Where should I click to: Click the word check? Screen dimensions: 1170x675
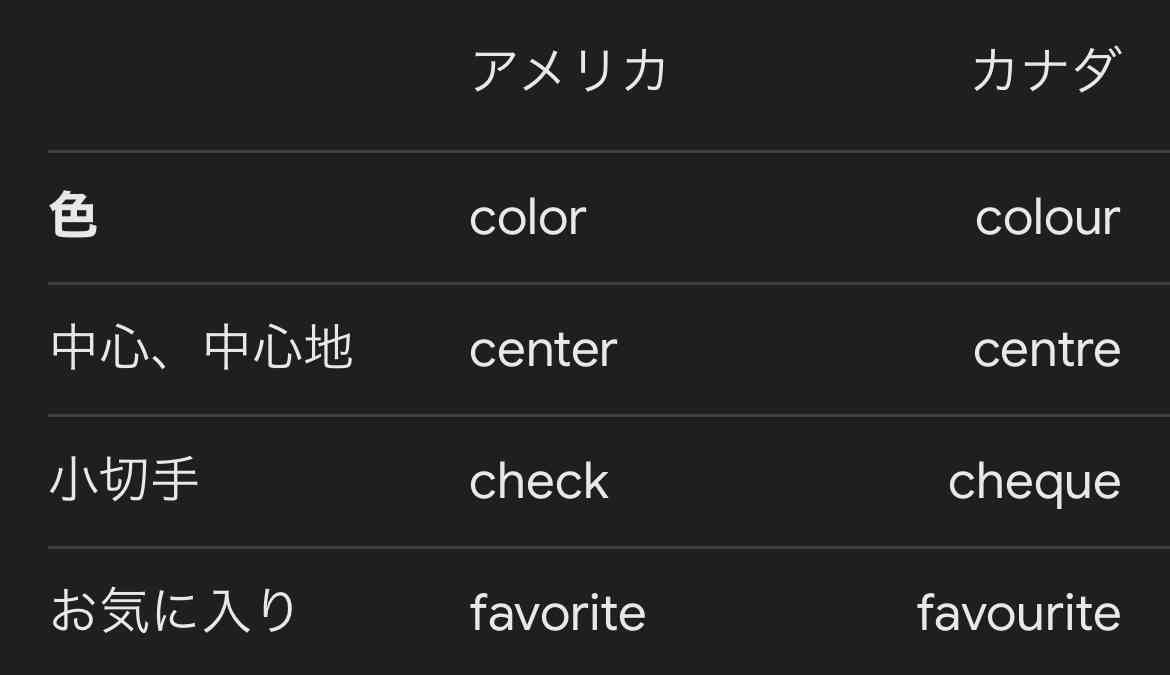click(539, 481)
